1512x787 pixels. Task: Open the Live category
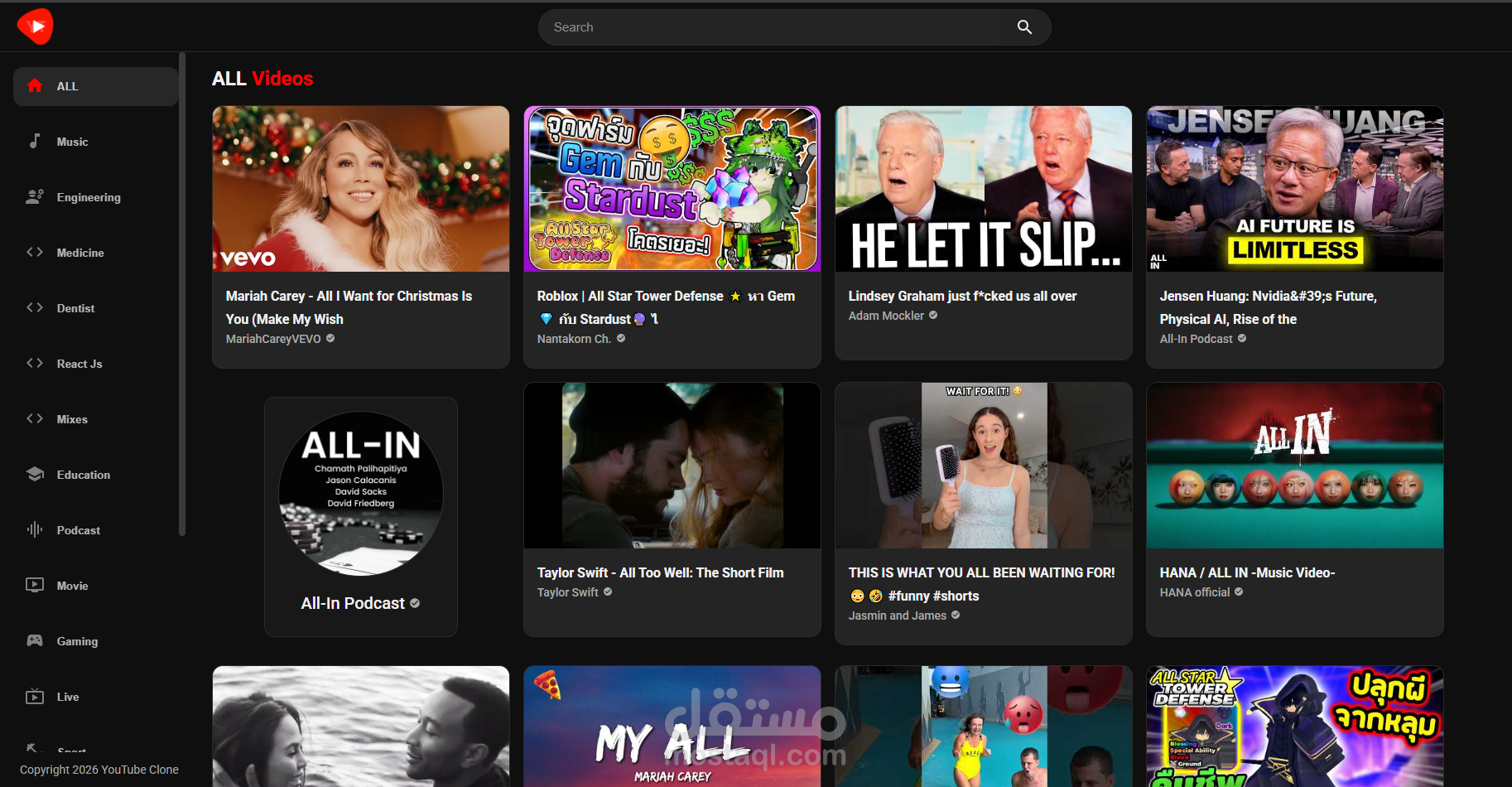click(96, 697)
